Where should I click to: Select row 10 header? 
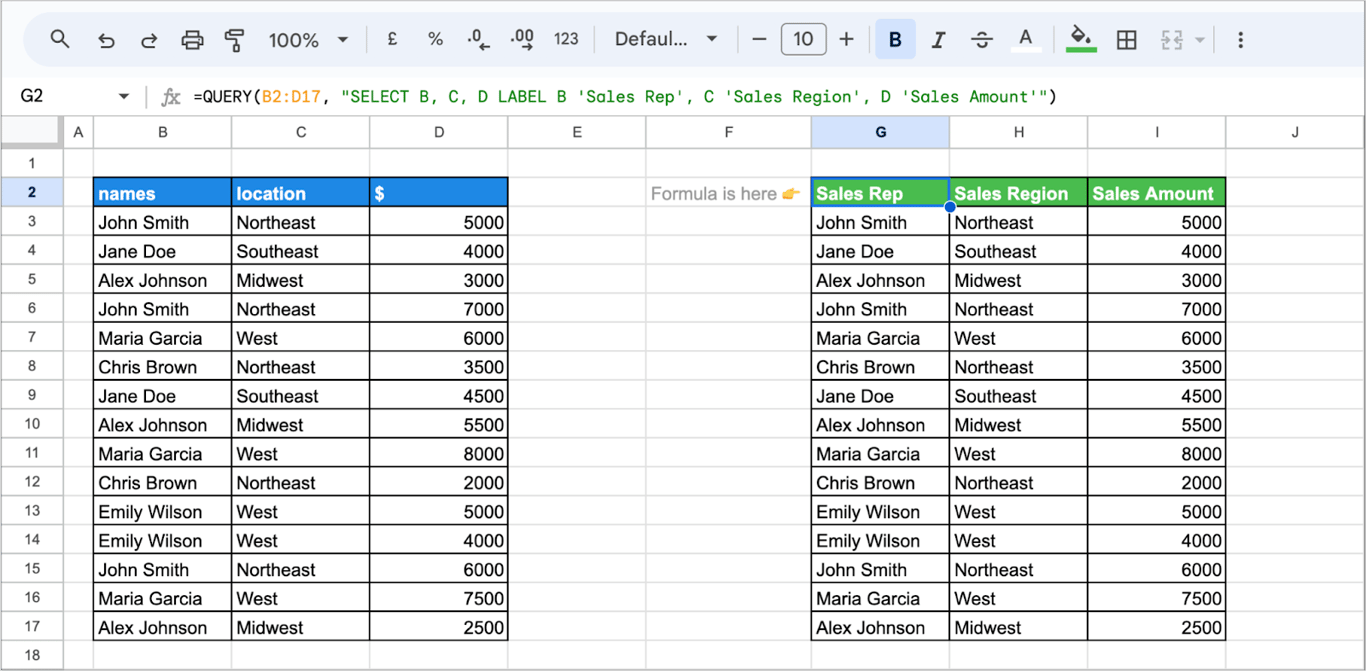pyautogui.click(x=31, y=424)
